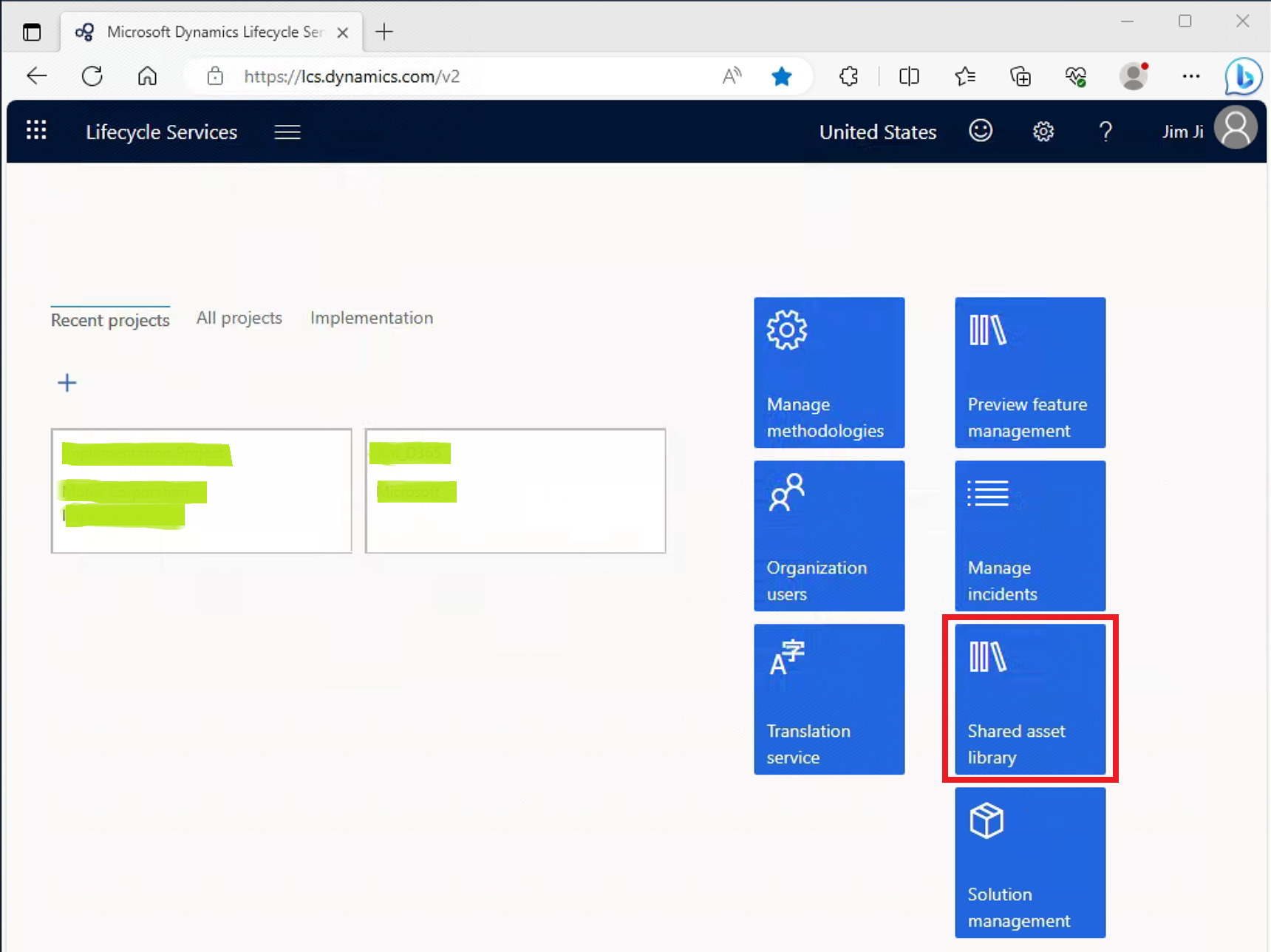This screenshot has height=952, width=1271.
Task: Open the Solution management tile
Action: coord(1030,863)
